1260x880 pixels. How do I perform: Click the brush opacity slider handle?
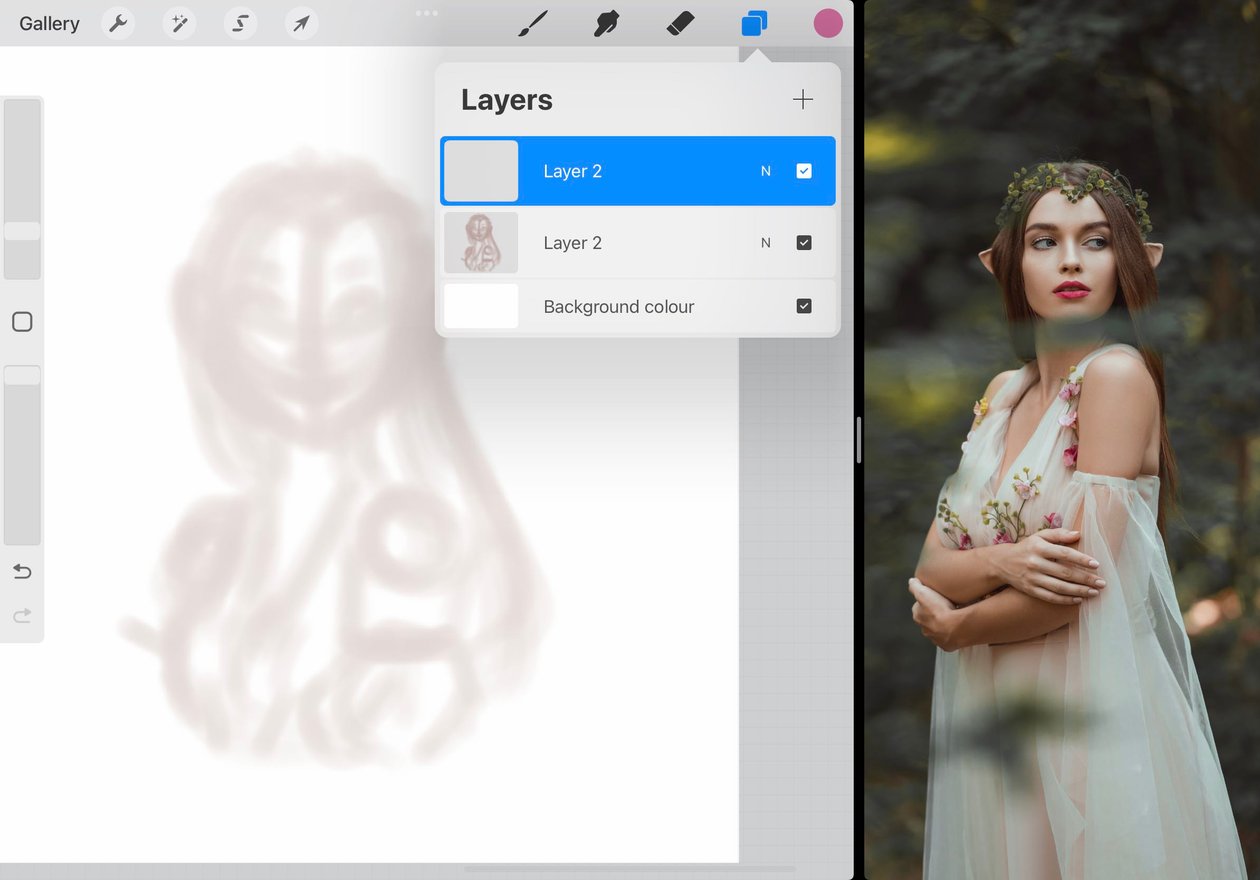coord(22,376)
